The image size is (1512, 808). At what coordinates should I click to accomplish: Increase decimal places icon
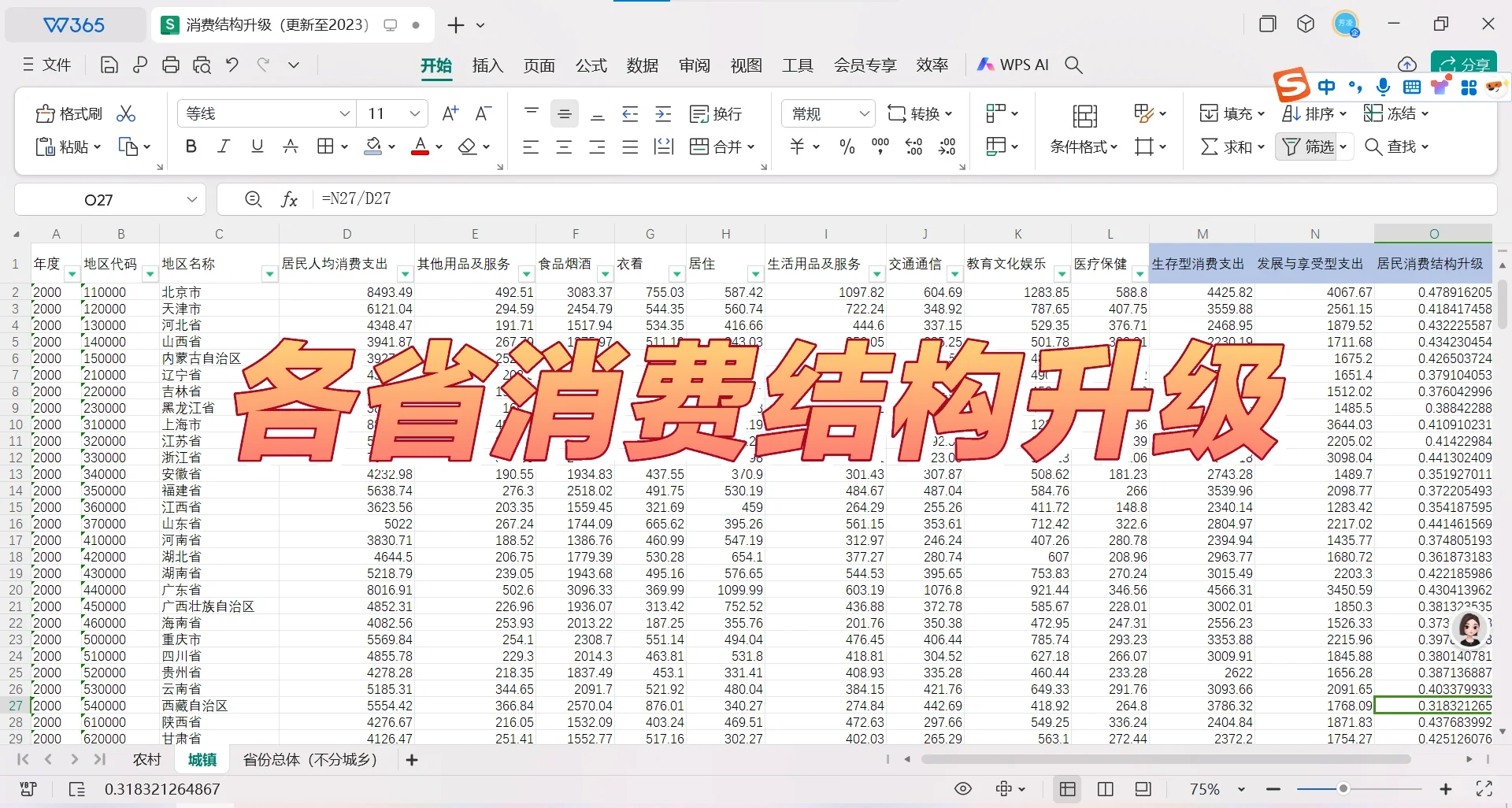[x=913, y=146]
